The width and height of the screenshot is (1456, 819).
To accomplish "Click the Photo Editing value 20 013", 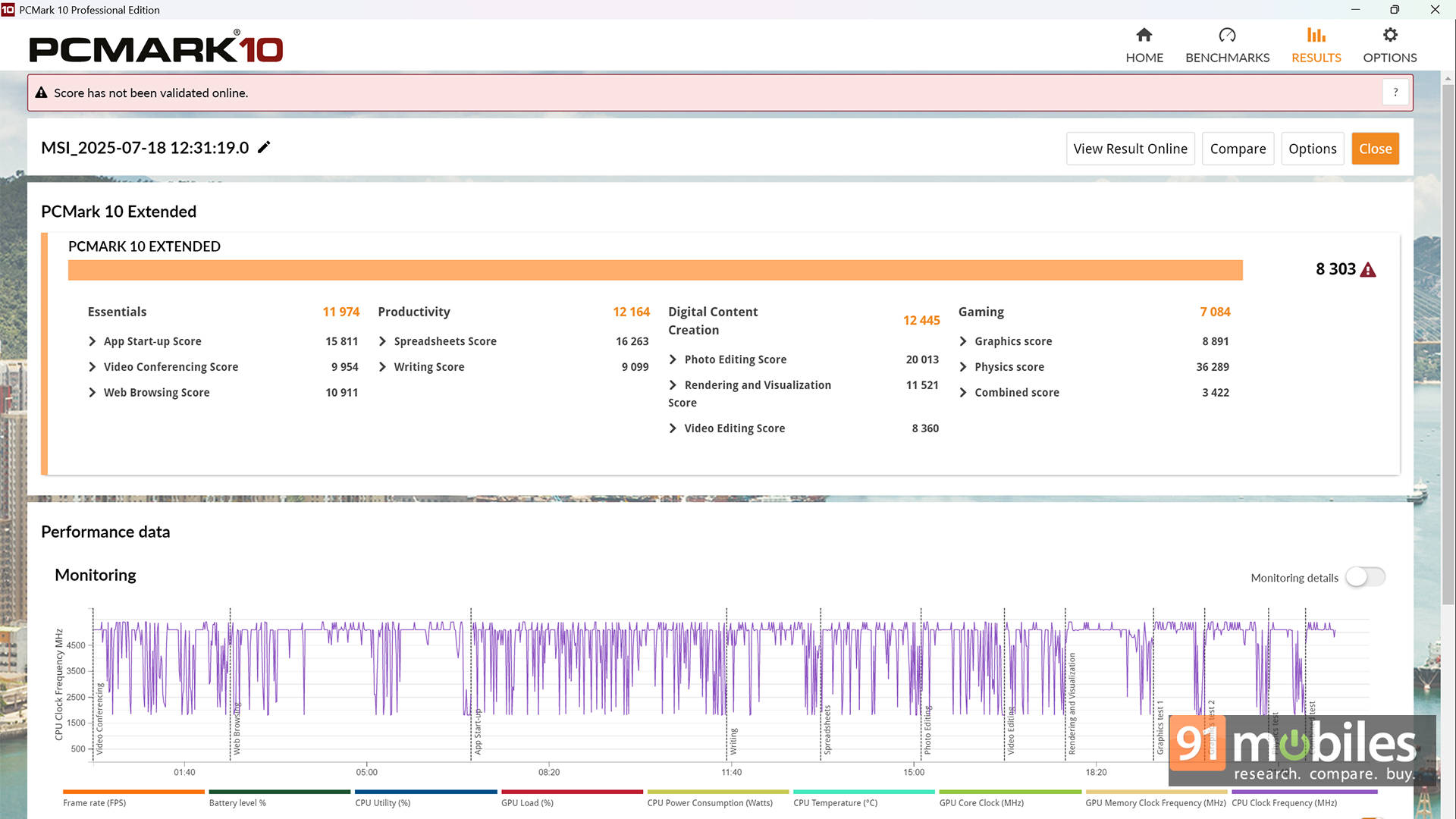I will pos(922,359).
